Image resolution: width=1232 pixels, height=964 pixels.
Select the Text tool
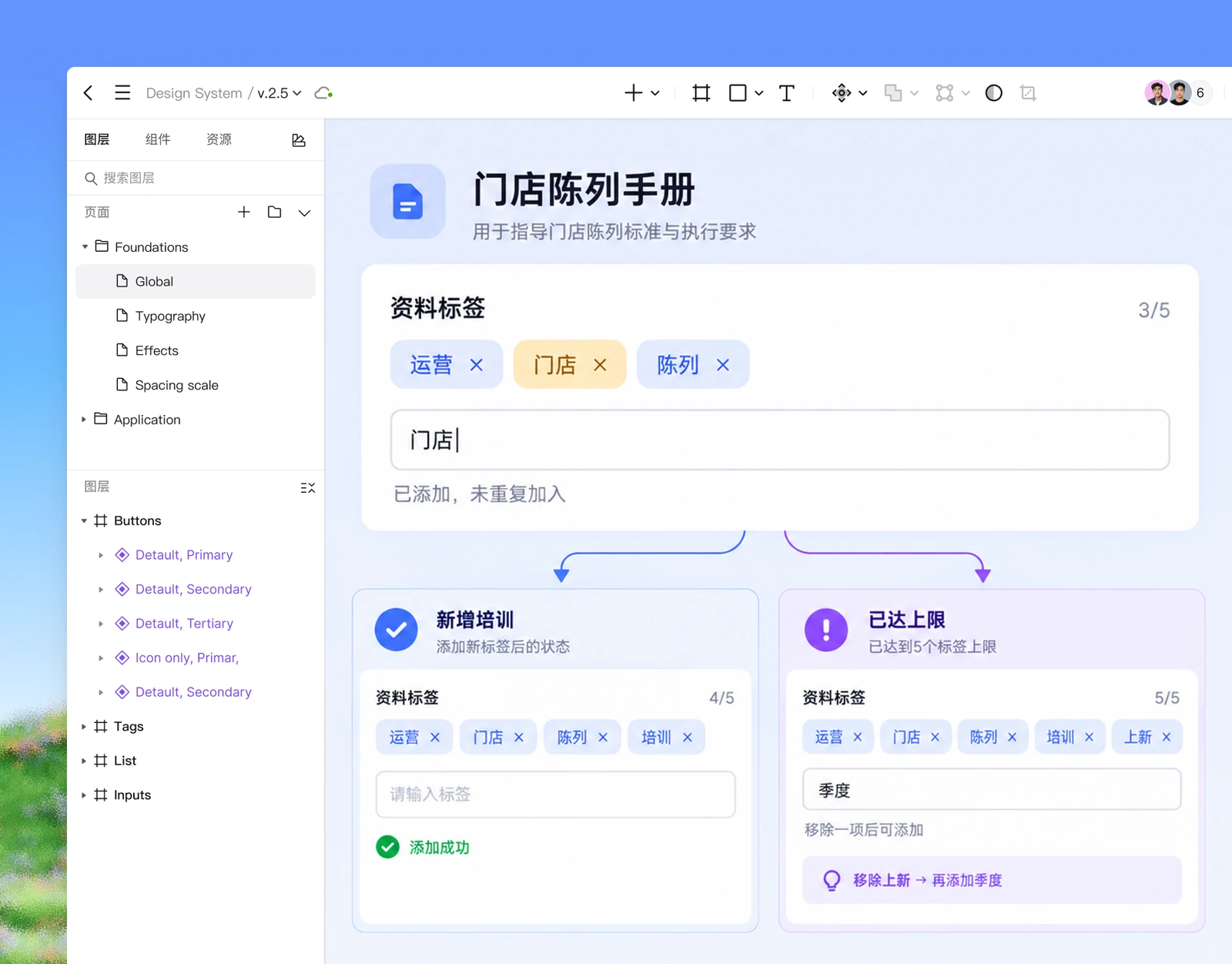coord(786,93)
